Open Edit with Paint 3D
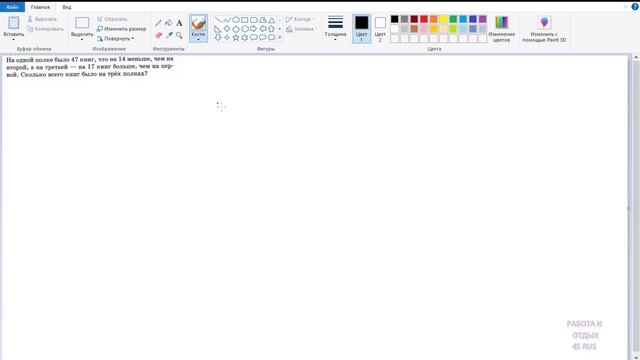 tap(544, 29)
